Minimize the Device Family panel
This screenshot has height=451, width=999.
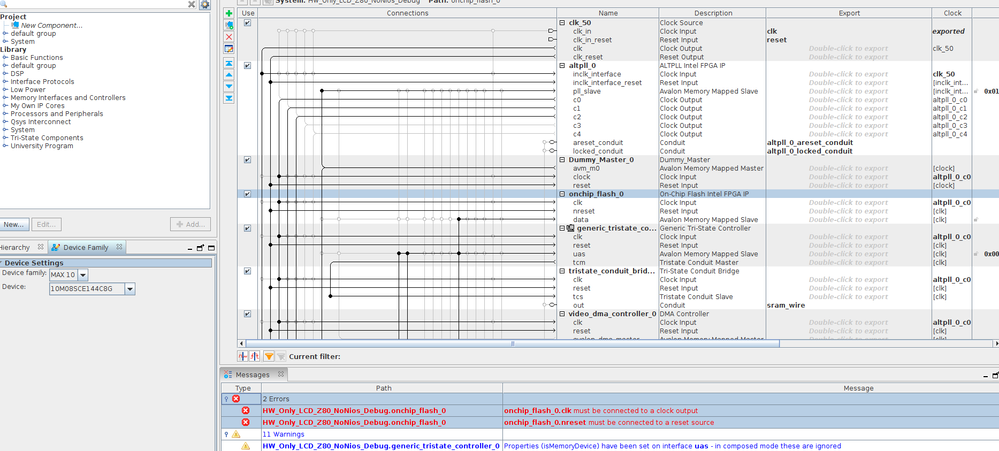pos(189,248)
